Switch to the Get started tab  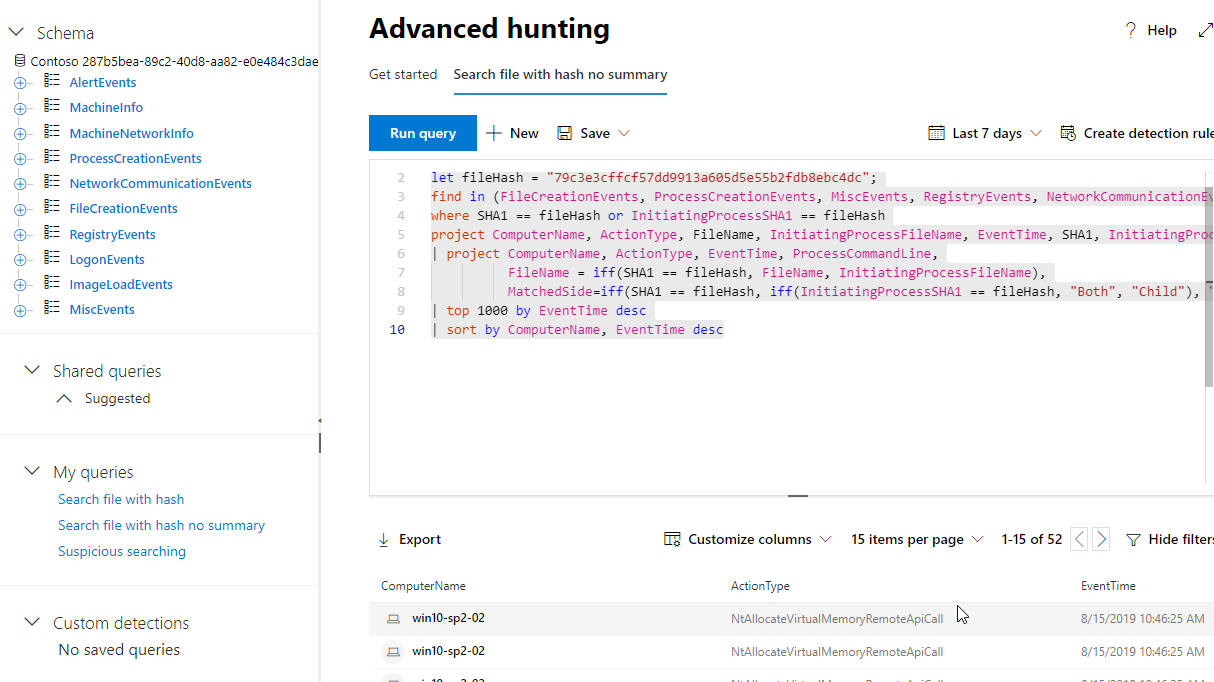[x=403, y=75]
